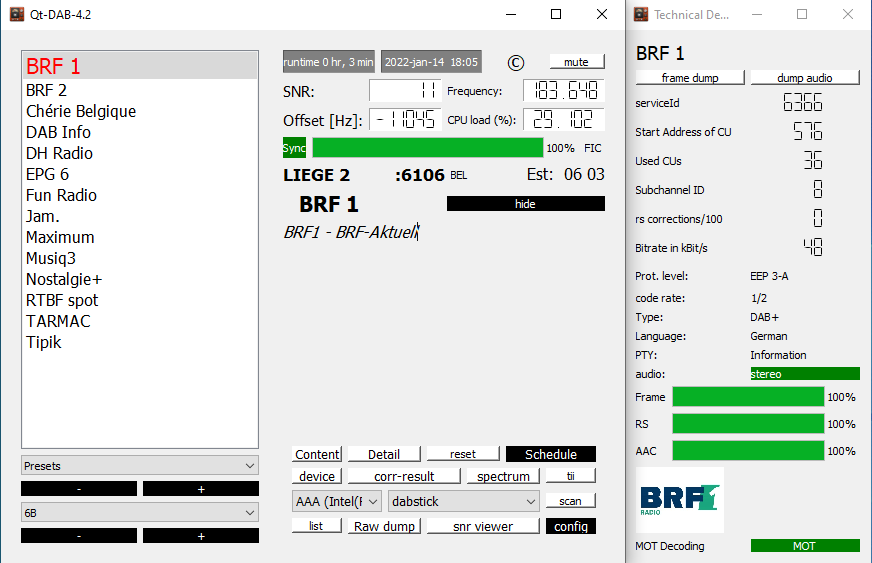This screenshot has height=563, width=872.
Task: Click the reset button
Action: tap(463, 454)
